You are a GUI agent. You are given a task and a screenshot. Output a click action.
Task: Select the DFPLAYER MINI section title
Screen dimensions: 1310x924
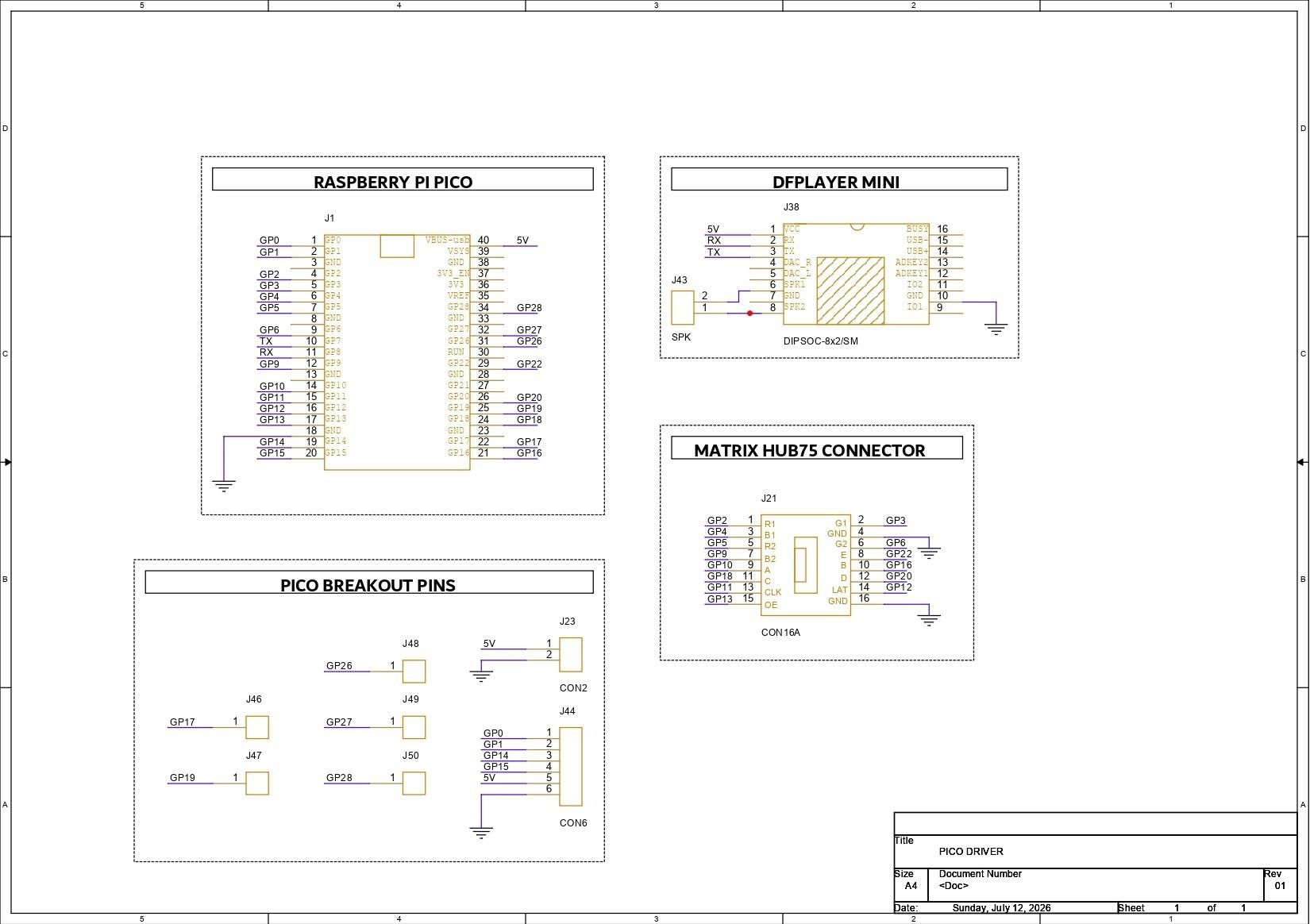836,182
